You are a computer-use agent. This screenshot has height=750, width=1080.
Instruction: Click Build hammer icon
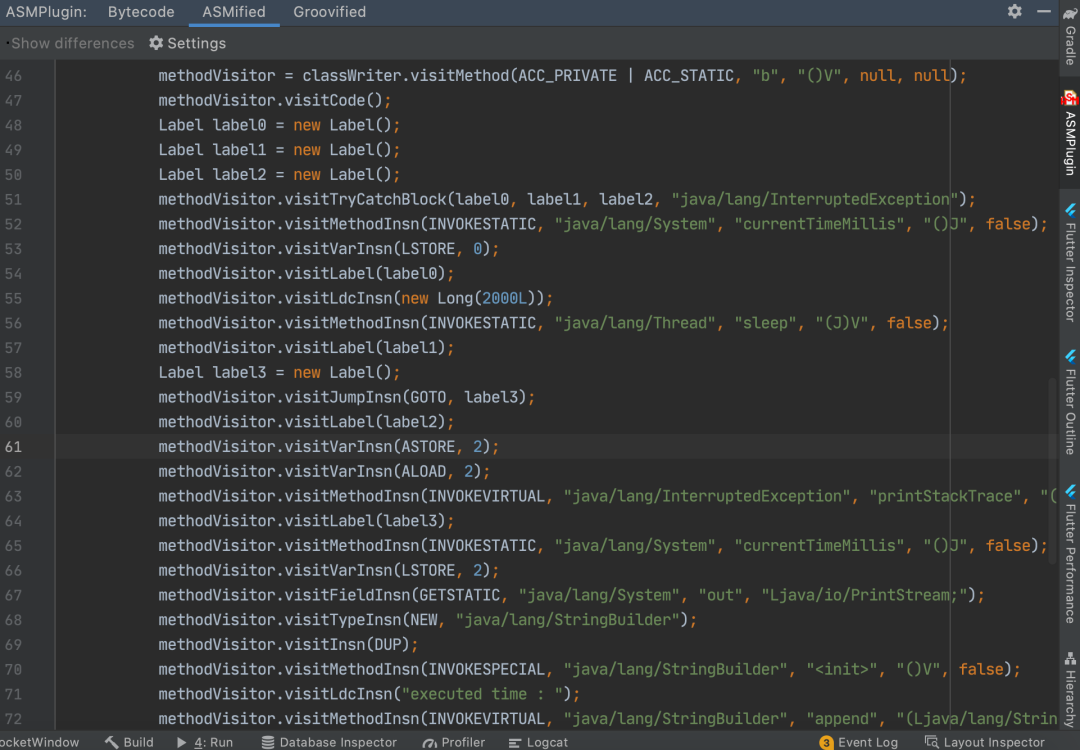112,742
